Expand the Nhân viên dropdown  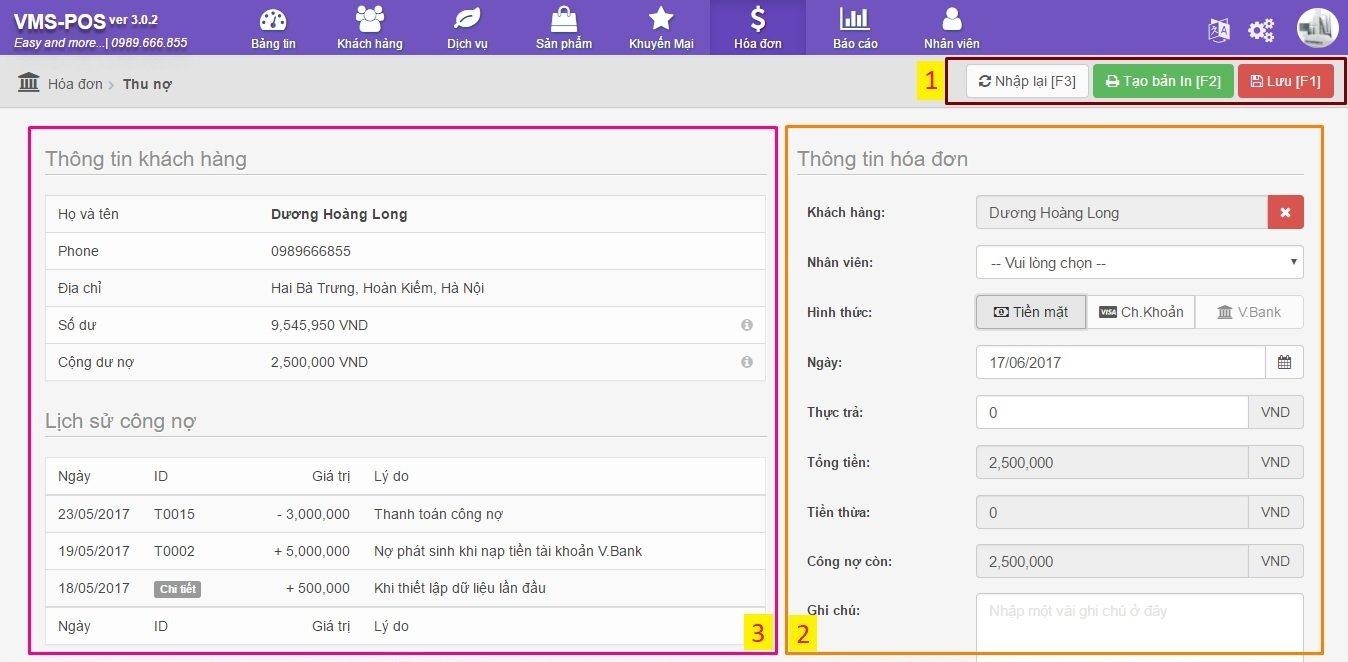click(1139, 262)
